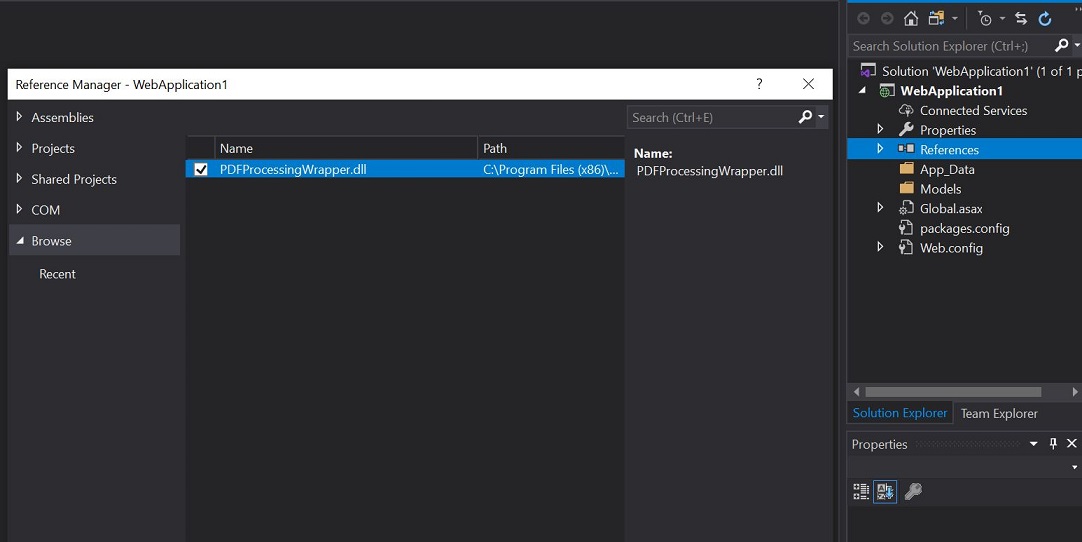The height and width of the screenshot is (542, 1082).
Task: Click the Sync with Active Document icon
Action: point(1020,18)
